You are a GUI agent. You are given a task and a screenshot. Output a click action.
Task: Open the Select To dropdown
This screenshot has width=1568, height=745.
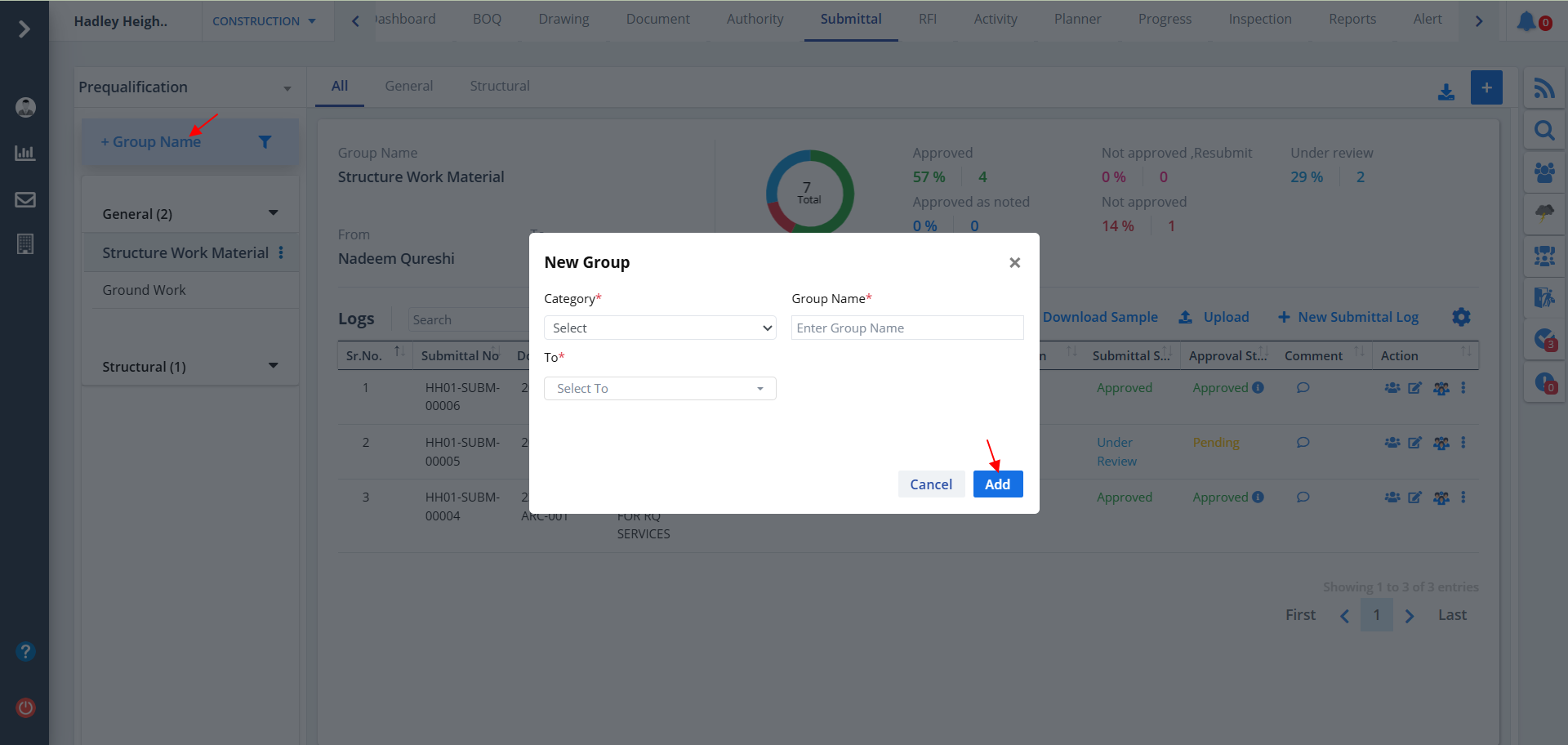[x=660, y=388]
